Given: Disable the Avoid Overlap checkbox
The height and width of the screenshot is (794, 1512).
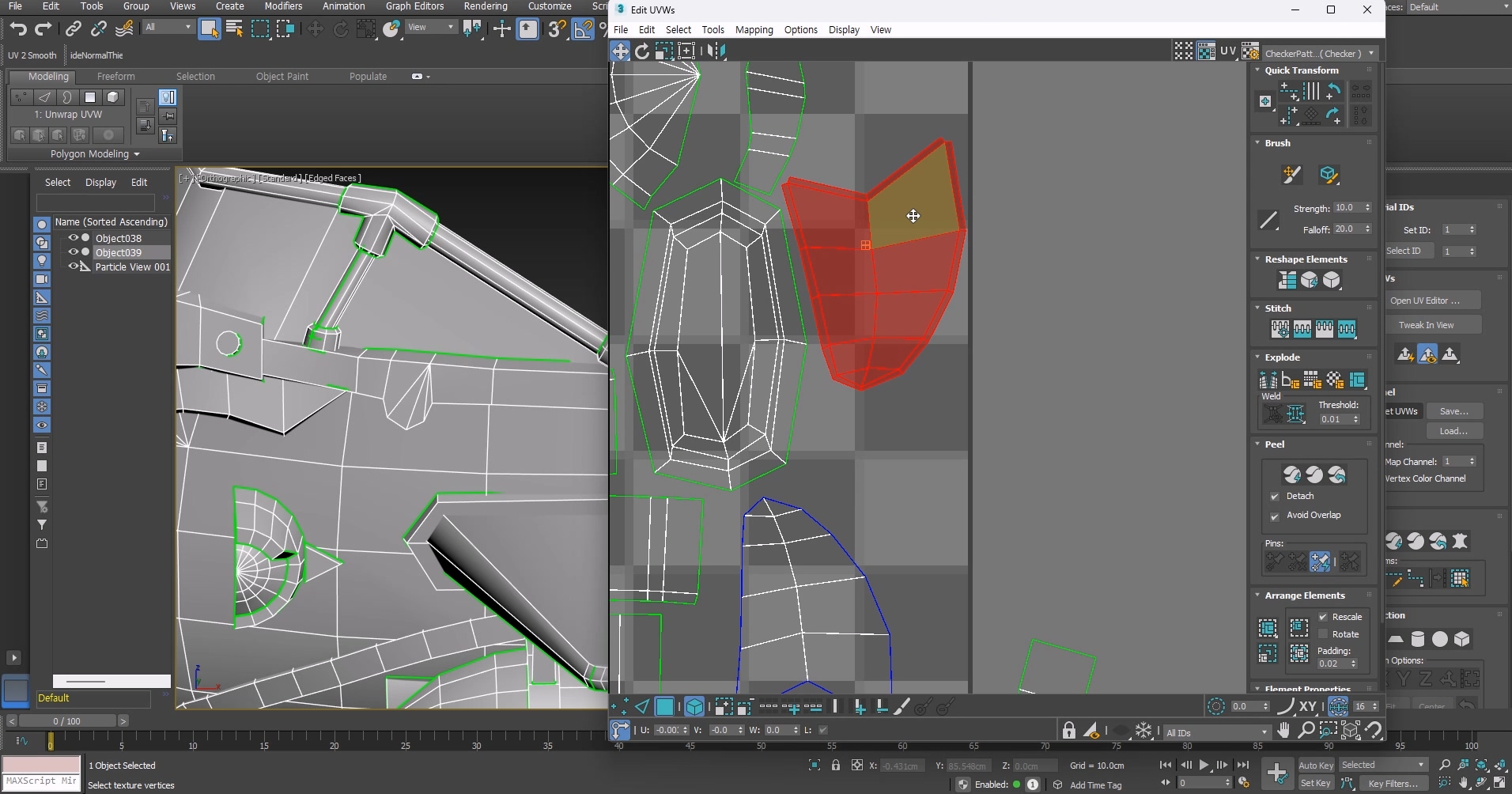Looking at the screenshot, I should 1275,516.
